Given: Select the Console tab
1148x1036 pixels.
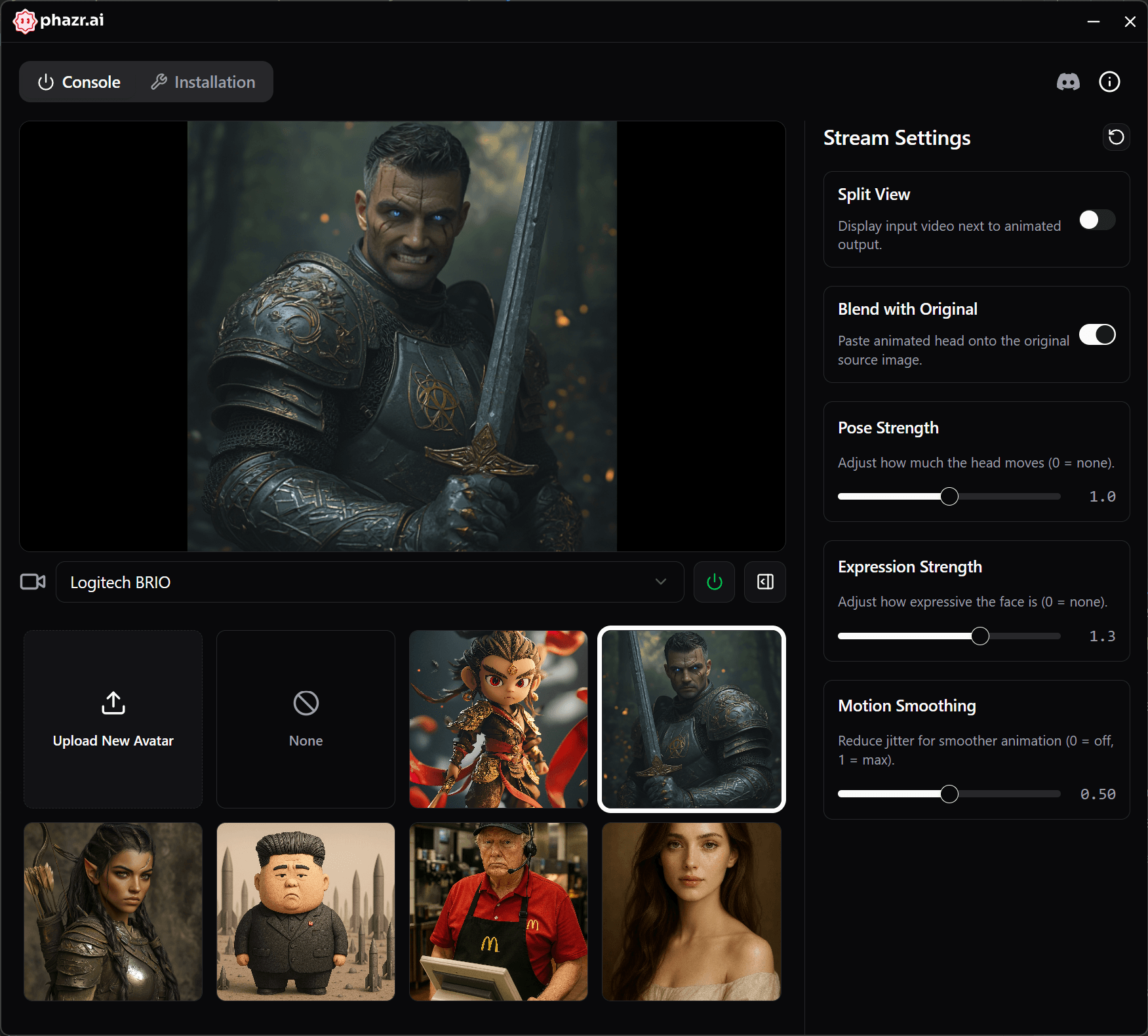Looking at the screenshot, I should point(79,82).
